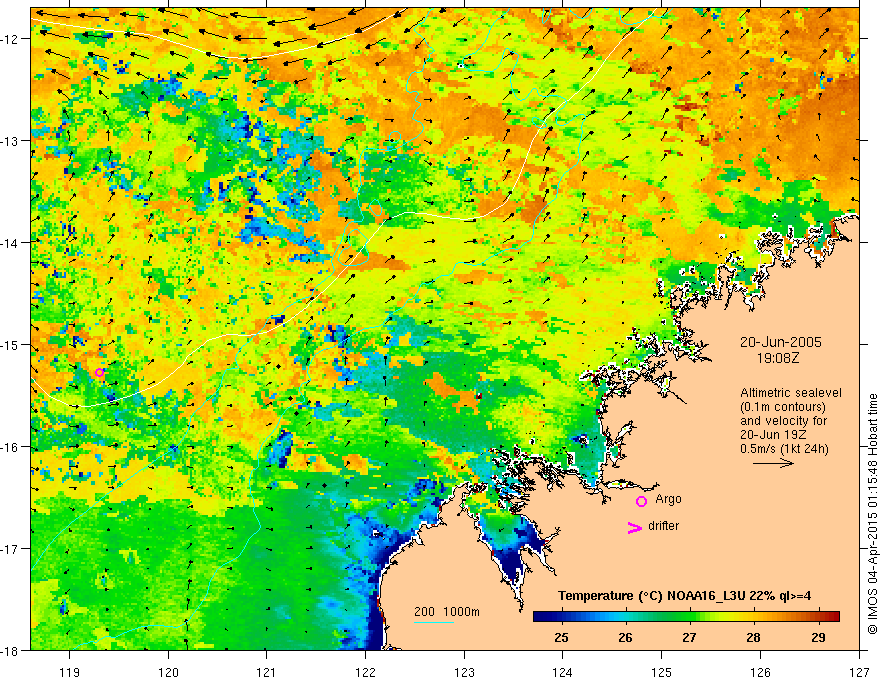Click the longitude axis label '125'
Screen dimensions: 880x680
pos(662,672)
